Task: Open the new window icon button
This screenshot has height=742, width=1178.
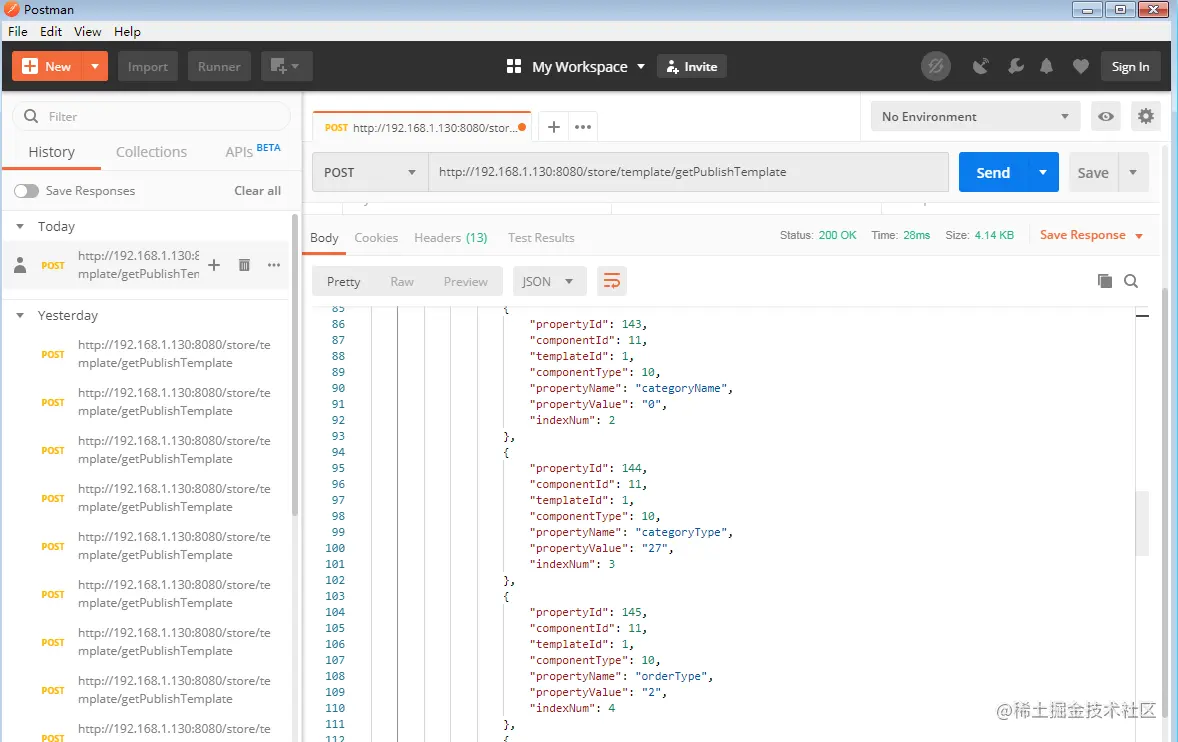Action: [x=286, y=67]
